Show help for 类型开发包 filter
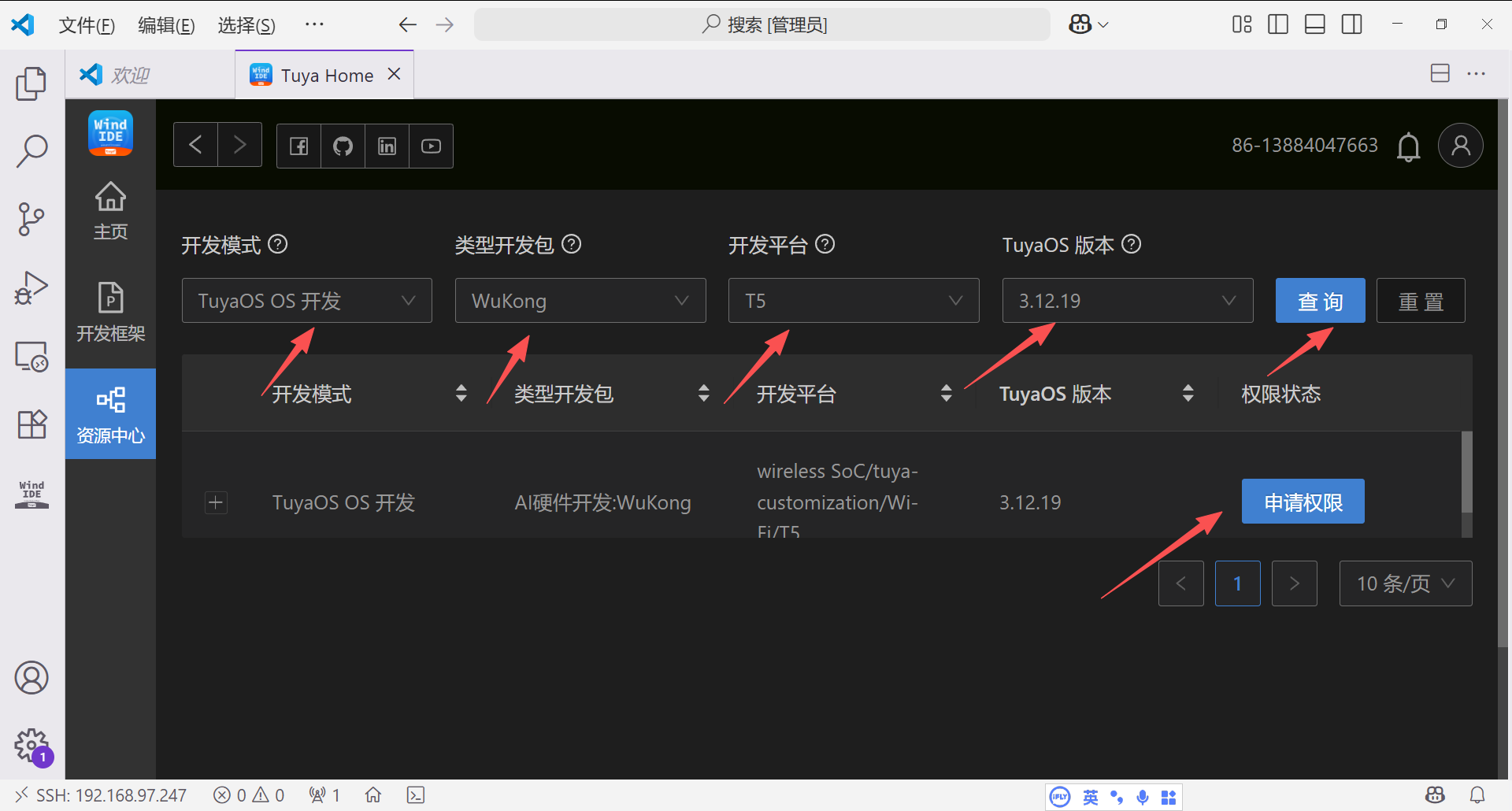1512x811 pixels. click(x=572, y=244)
